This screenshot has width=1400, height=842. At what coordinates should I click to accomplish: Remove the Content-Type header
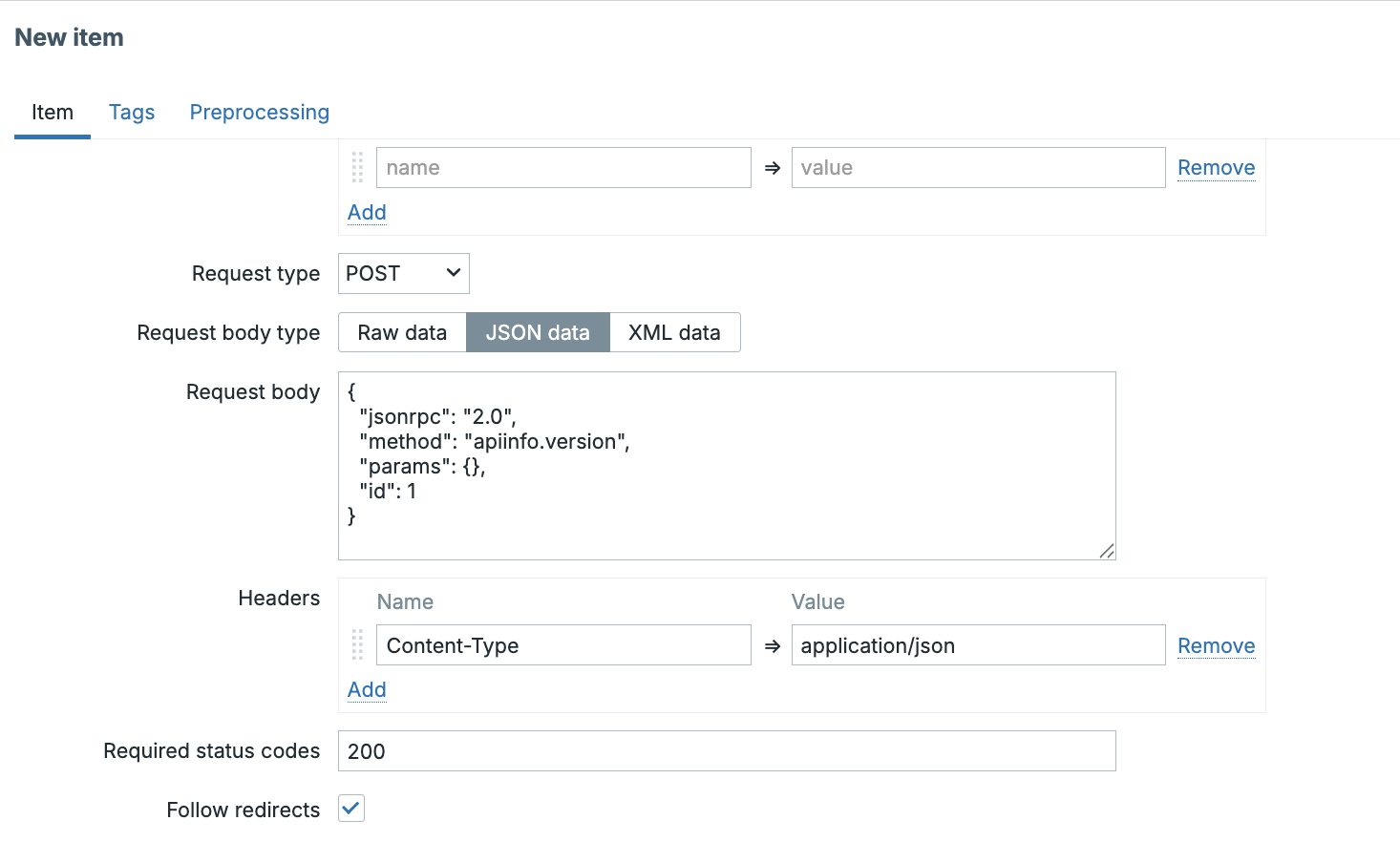click(1216, 644)
